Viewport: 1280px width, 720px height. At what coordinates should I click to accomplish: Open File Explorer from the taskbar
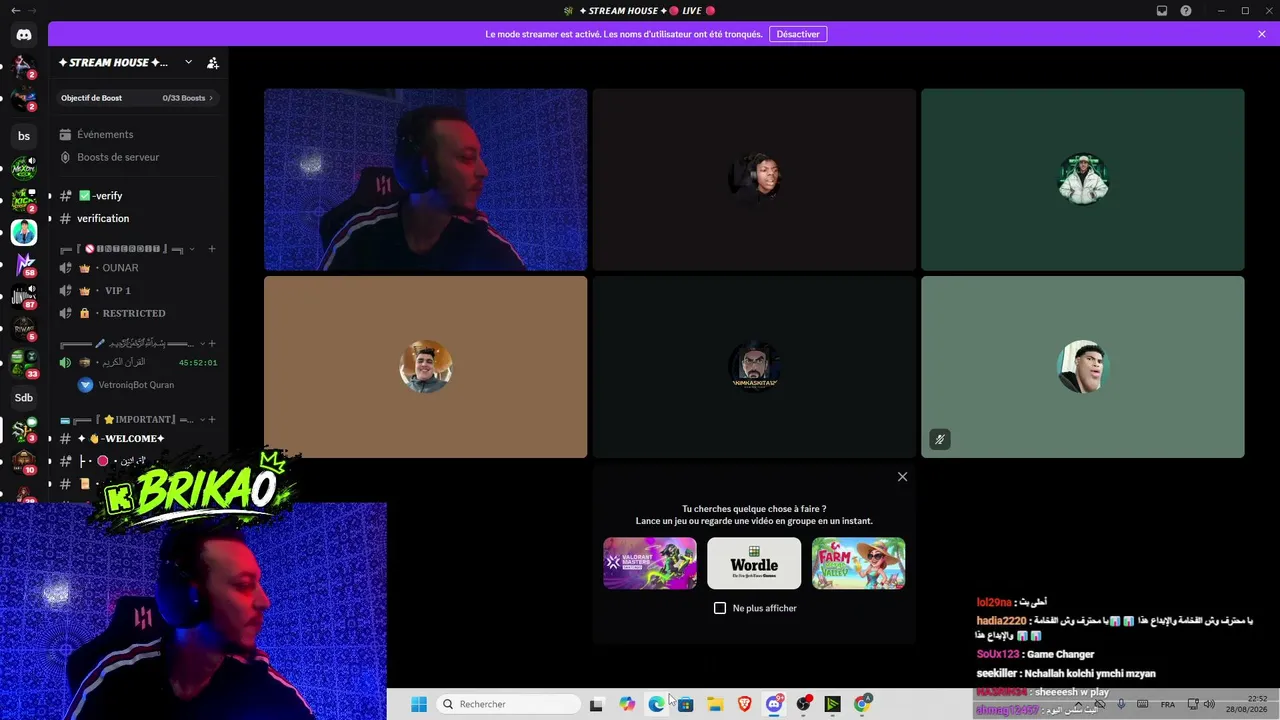(x=715, y=704)
